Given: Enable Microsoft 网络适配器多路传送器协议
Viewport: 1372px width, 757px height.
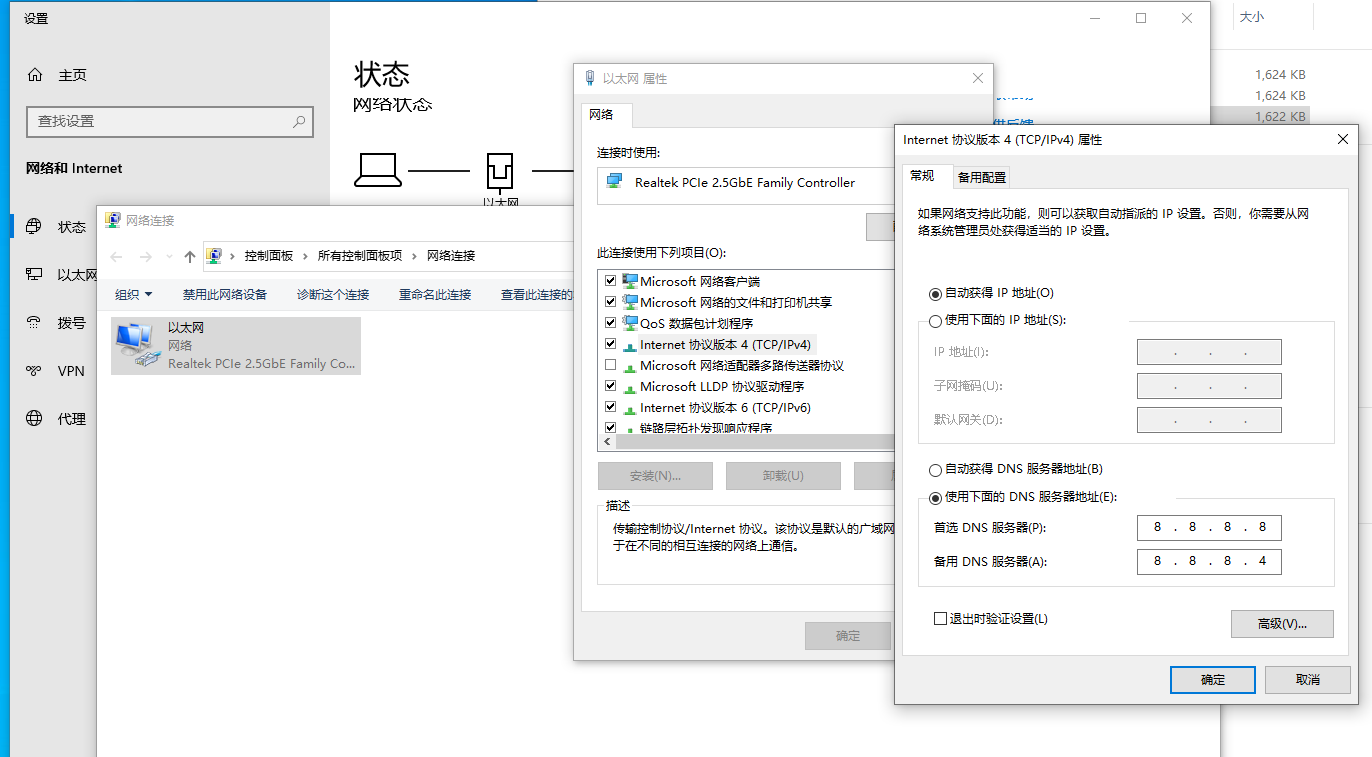Looking at the screenshot, I should (611, 364).
